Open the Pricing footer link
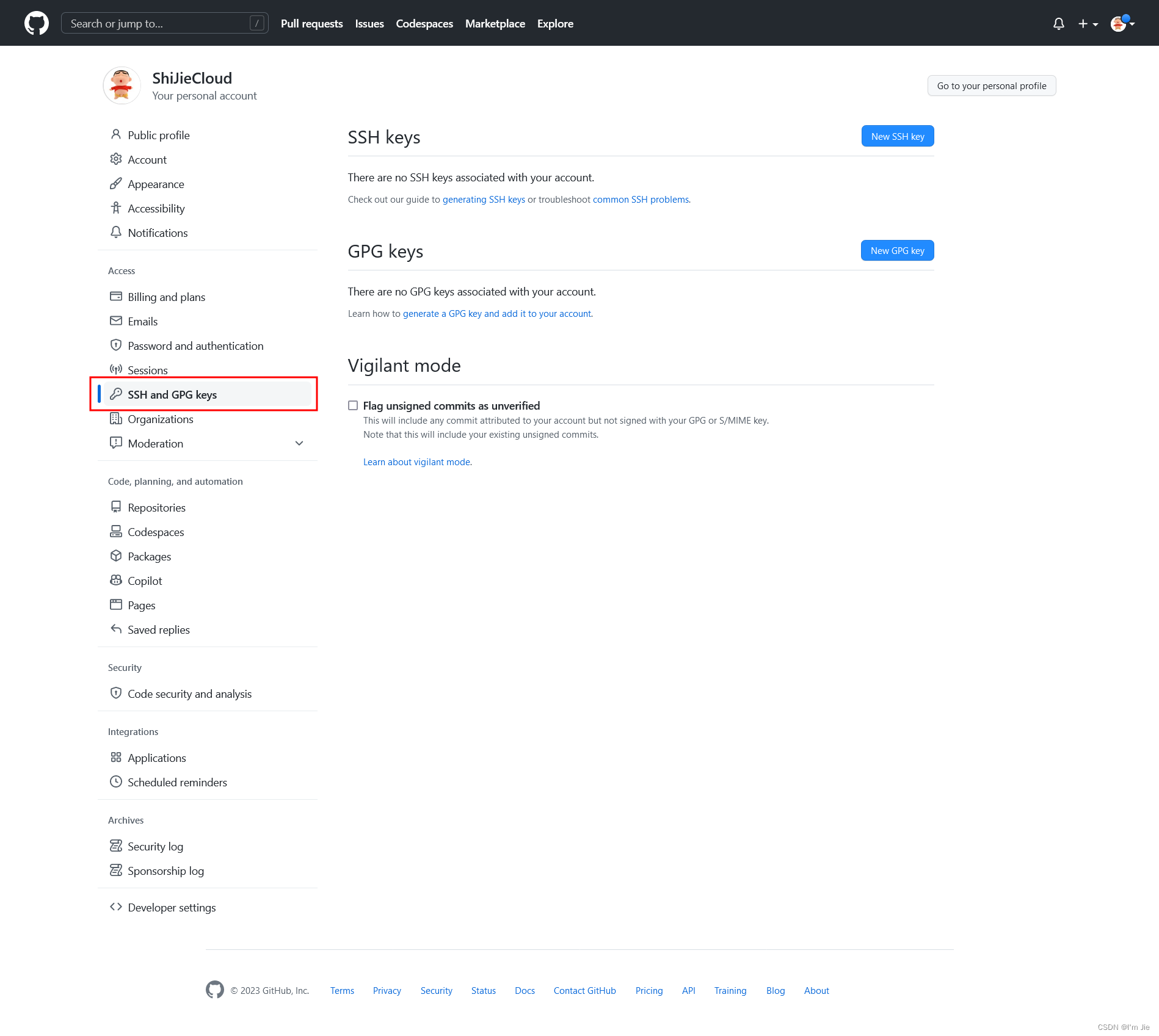Screen dimensions: 1159x1036 pyautogui.click(x=649, y=990)
